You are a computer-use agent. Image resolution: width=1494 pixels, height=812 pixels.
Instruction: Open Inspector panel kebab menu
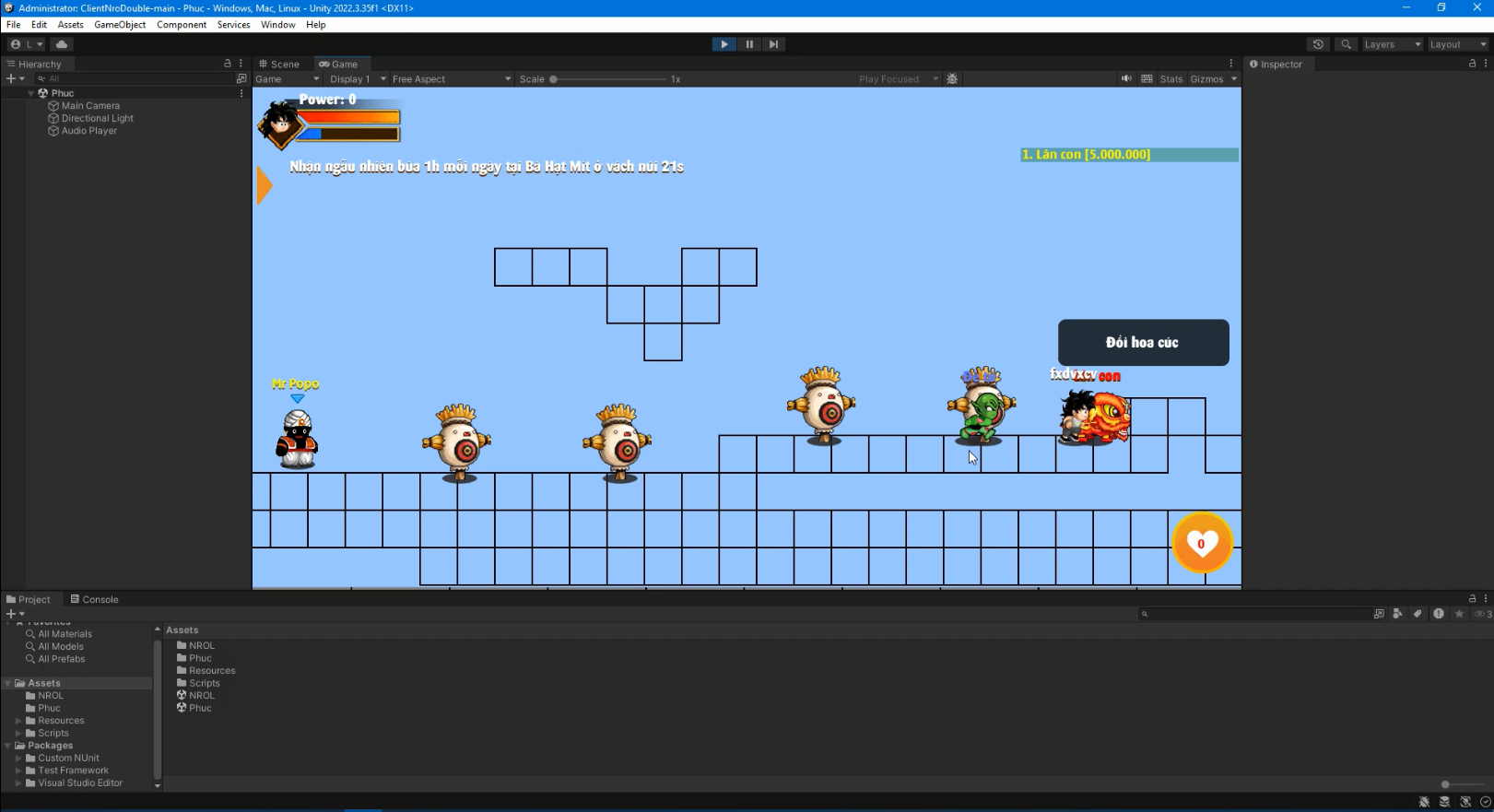pos(1486,64)
